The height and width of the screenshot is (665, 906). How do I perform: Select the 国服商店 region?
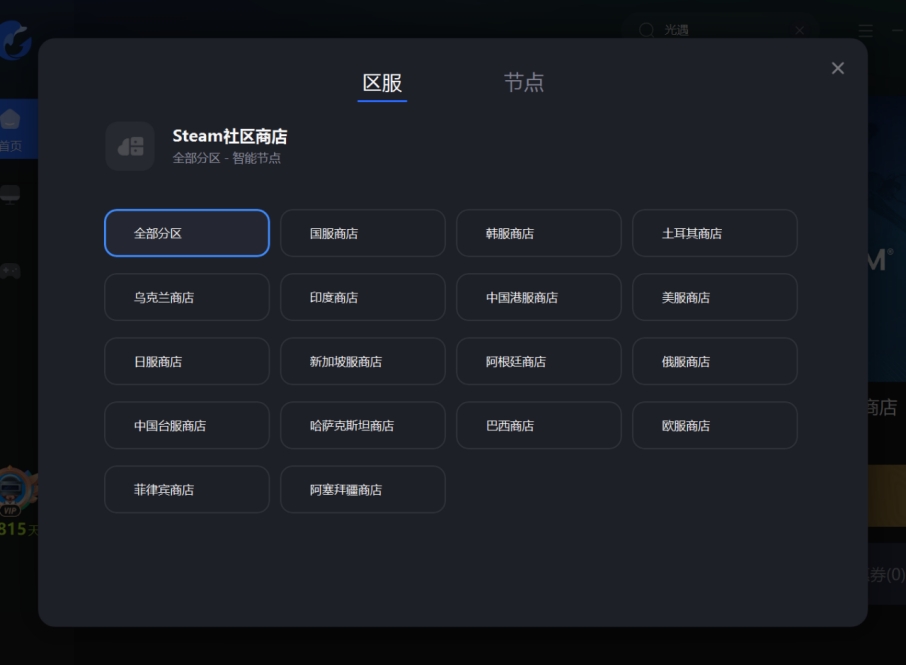(362, 233)
